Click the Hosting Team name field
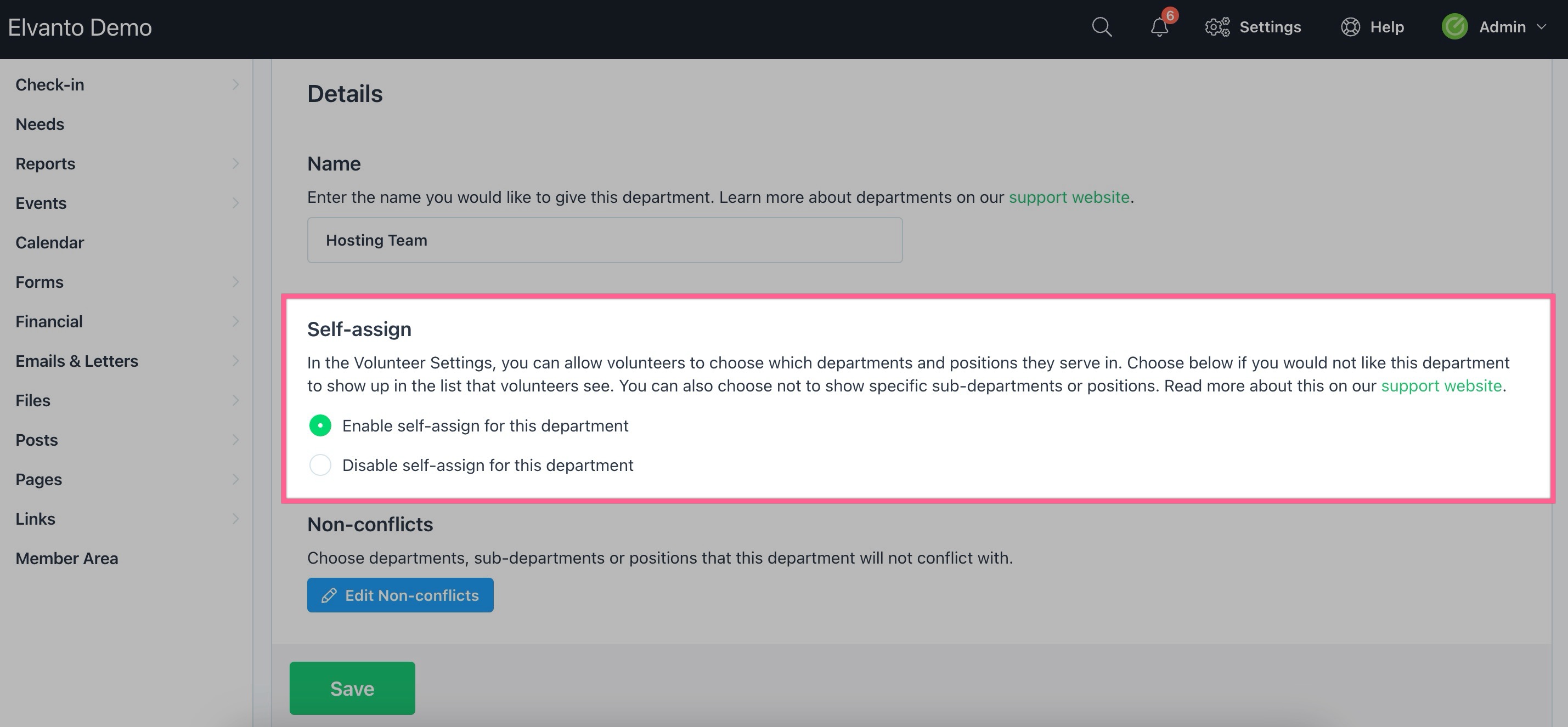 tap(604, 240)
